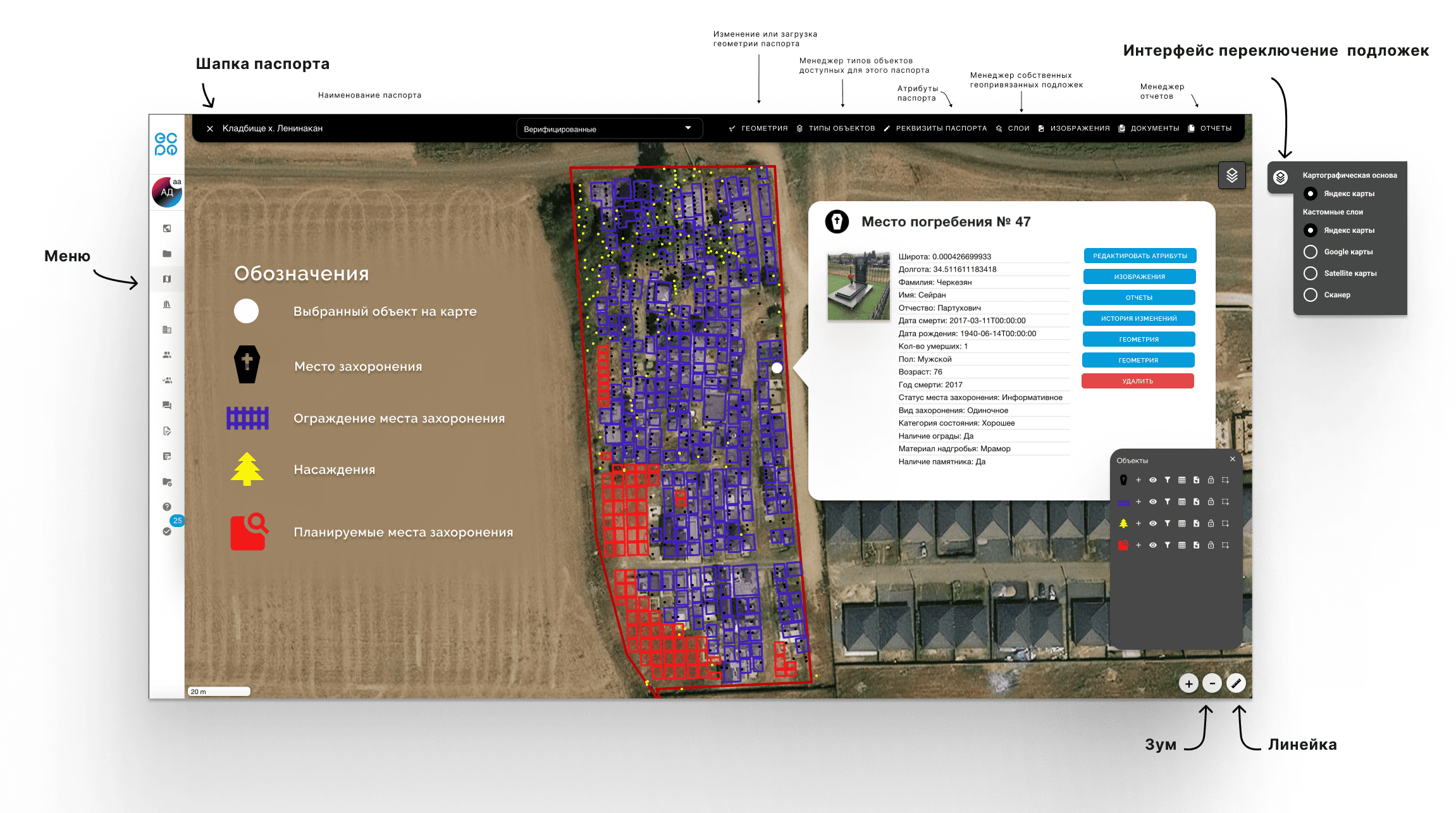This screenshot has height=813, width=1456.
Task: Toggle visibility of burial place objects
Action: [1153, 480]
